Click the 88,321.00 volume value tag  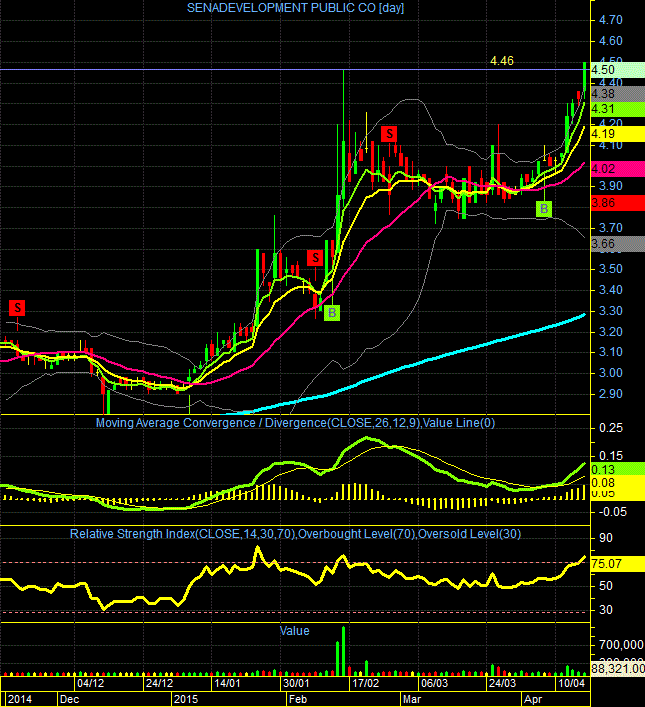click(617, 669)
